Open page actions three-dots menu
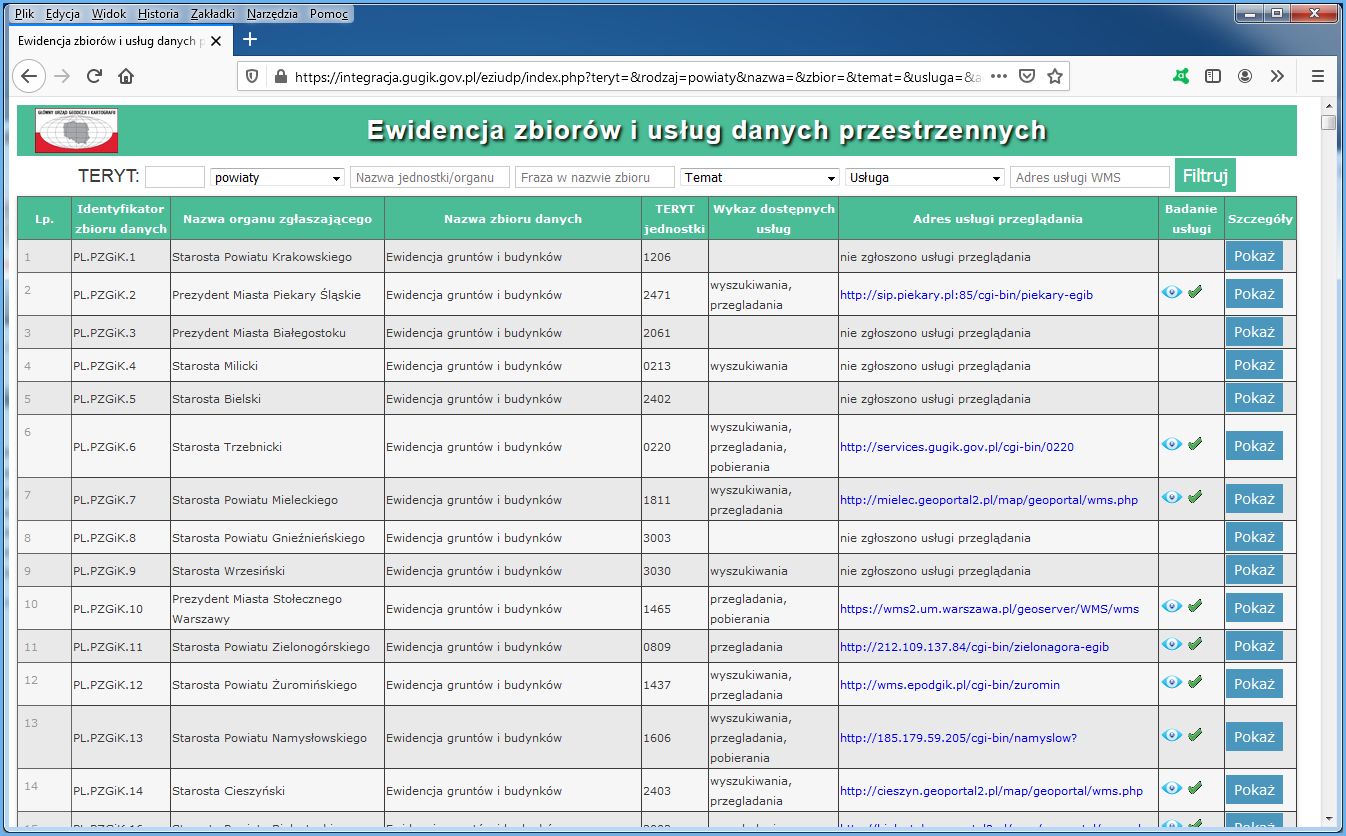1346x836 pixels. 998,76
